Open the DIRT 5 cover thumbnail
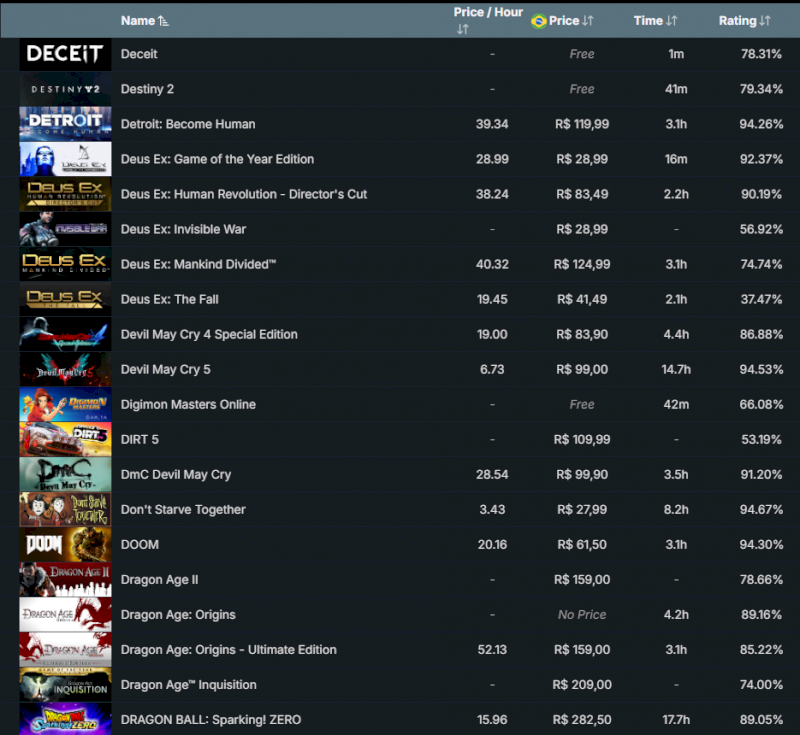Screen dimensions: 800x735 (65, 439)
